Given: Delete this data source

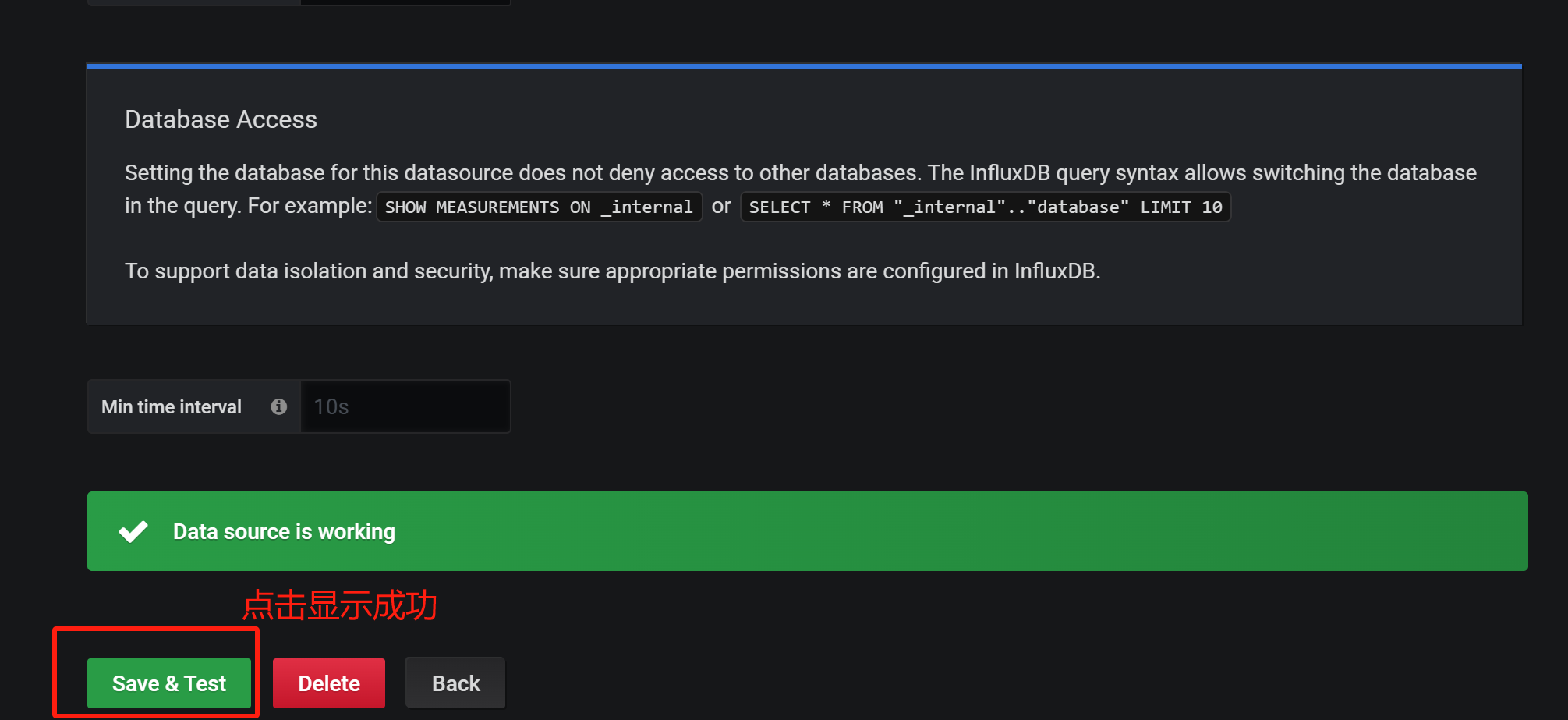Looking at the screenshot, I should [328, 683].
